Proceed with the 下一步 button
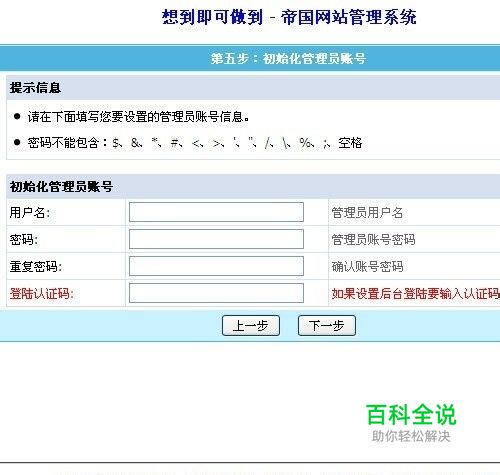 pyautogui.click(x=327, y=325)
